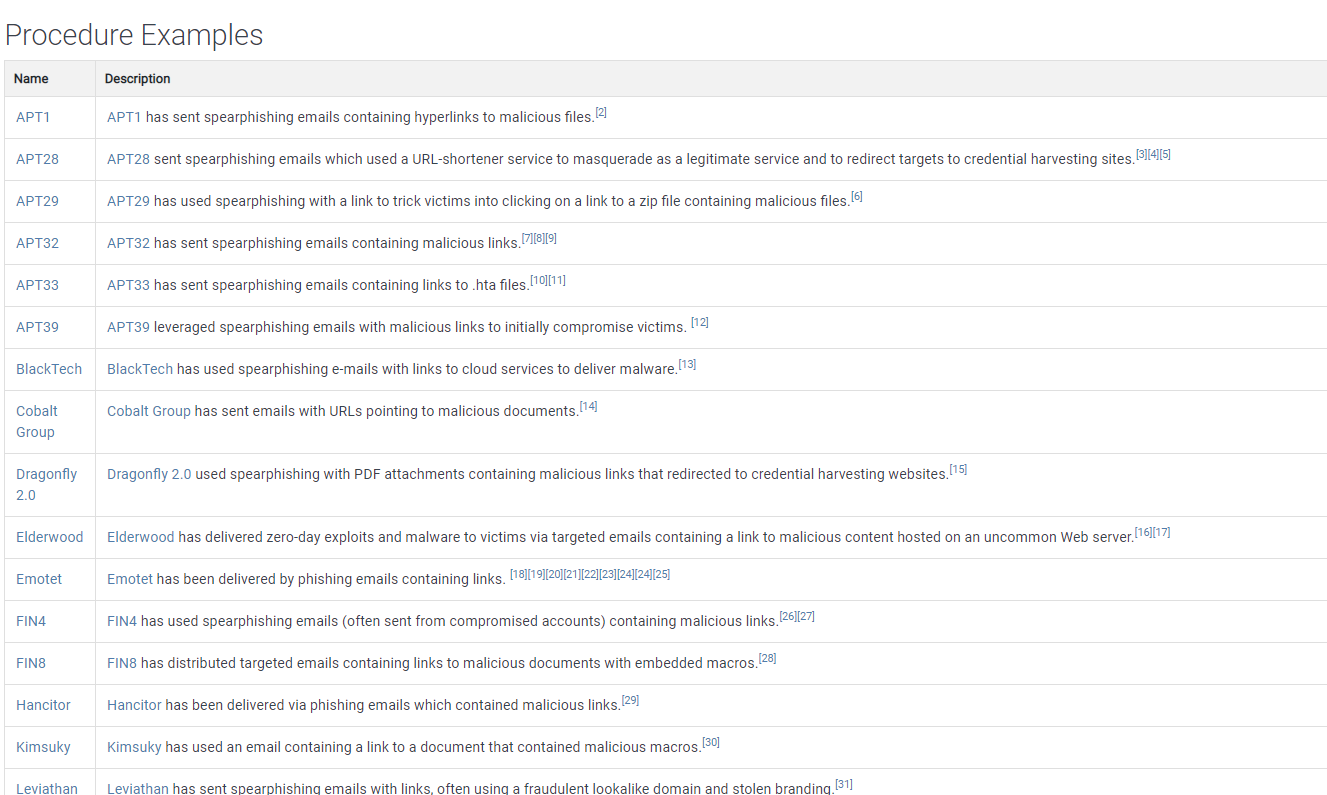Click Kimsuky link in the description text

point(134,747)
